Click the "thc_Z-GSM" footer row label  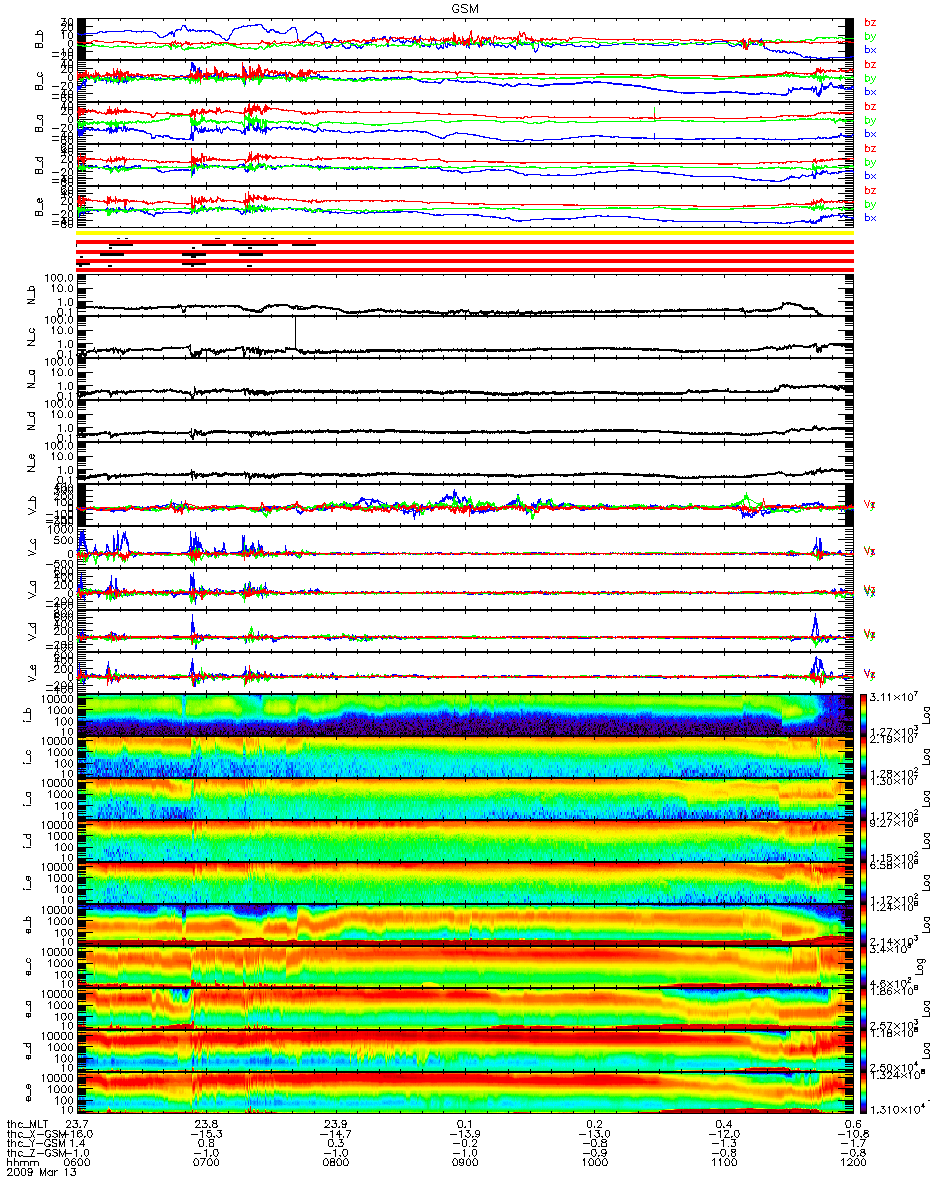click(36, 1155)
